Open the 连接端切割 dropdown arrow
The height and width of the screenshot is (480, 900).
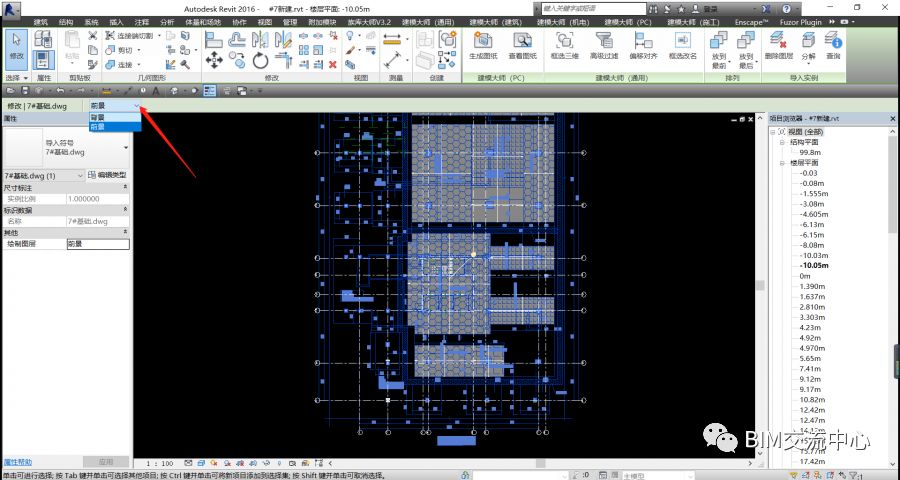(x=159, y=36)
